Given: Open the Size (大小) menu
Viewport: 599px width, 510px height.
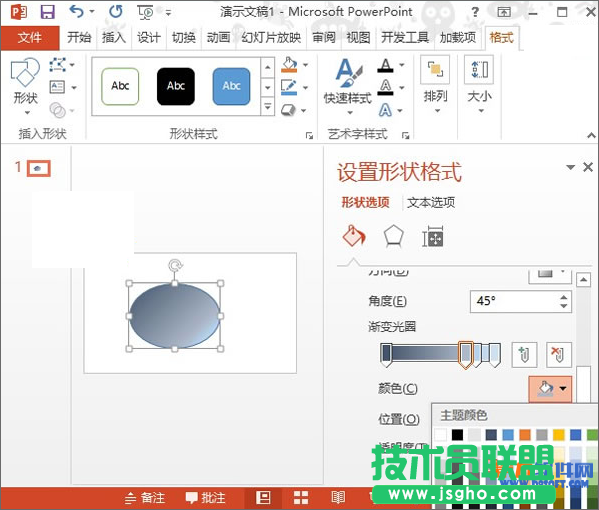Looking at the screenshot, I should [479, 85].
